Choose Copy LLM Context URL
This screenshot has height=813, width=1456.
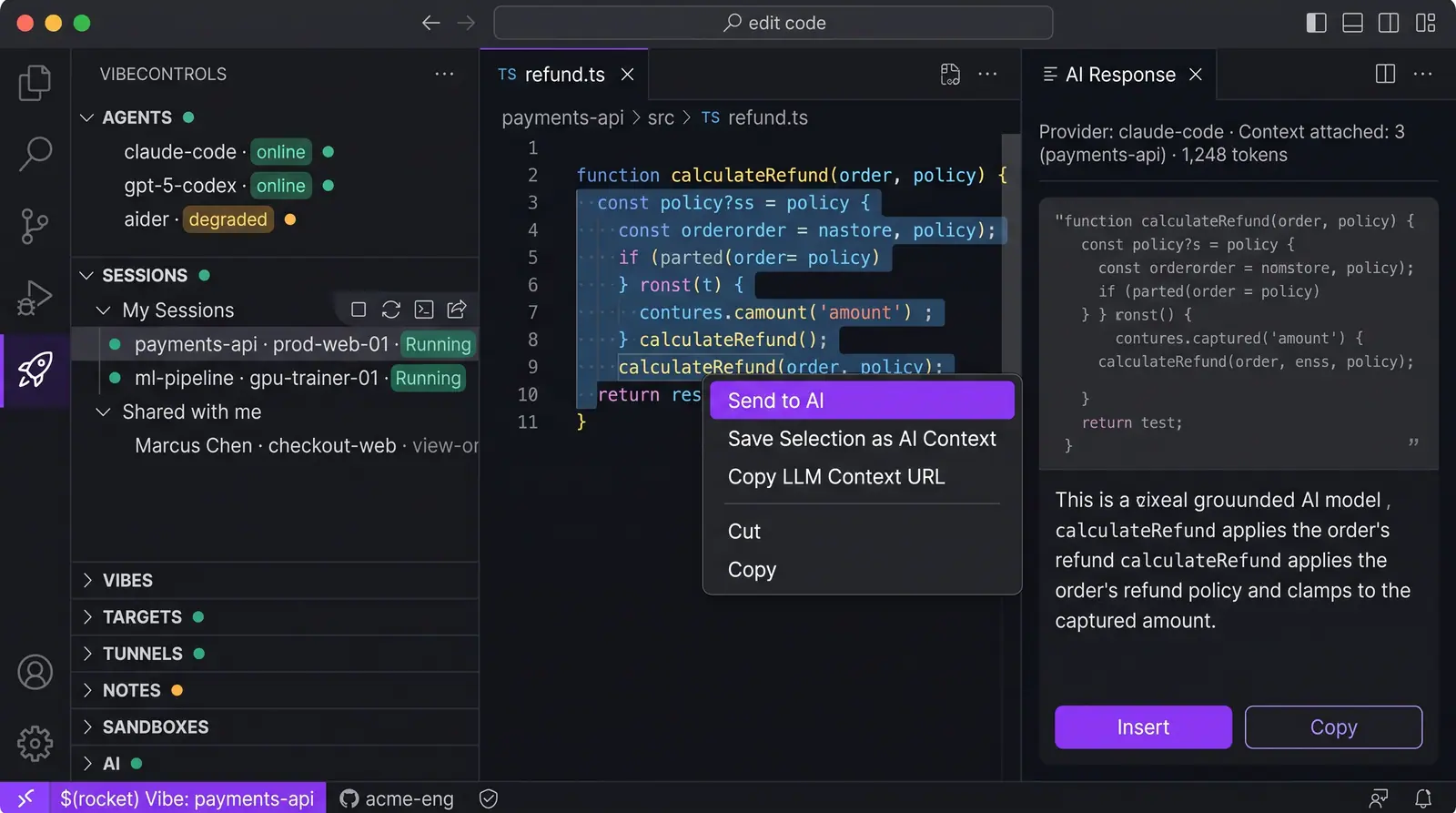[862, 477]
